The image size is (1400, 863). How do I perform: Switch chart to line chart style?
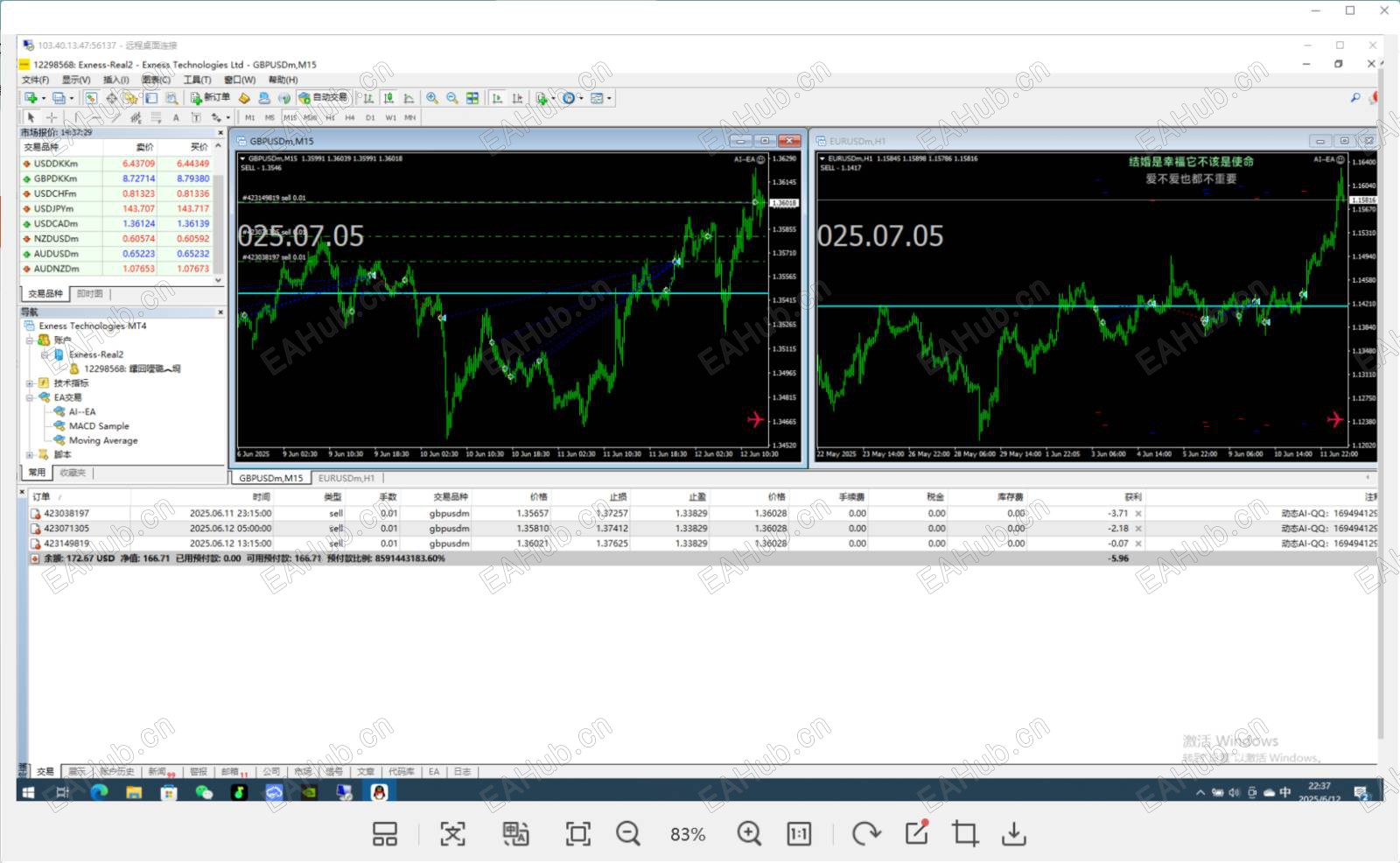pos(408,98)
